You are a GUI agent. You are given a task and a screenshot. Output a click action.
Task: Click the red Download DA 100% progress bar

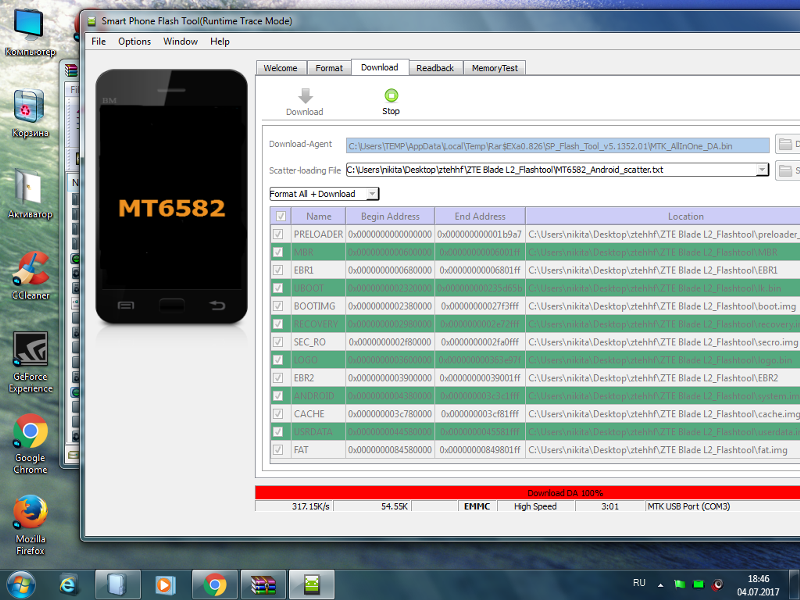pyautogui.click(x=528, y=492)
